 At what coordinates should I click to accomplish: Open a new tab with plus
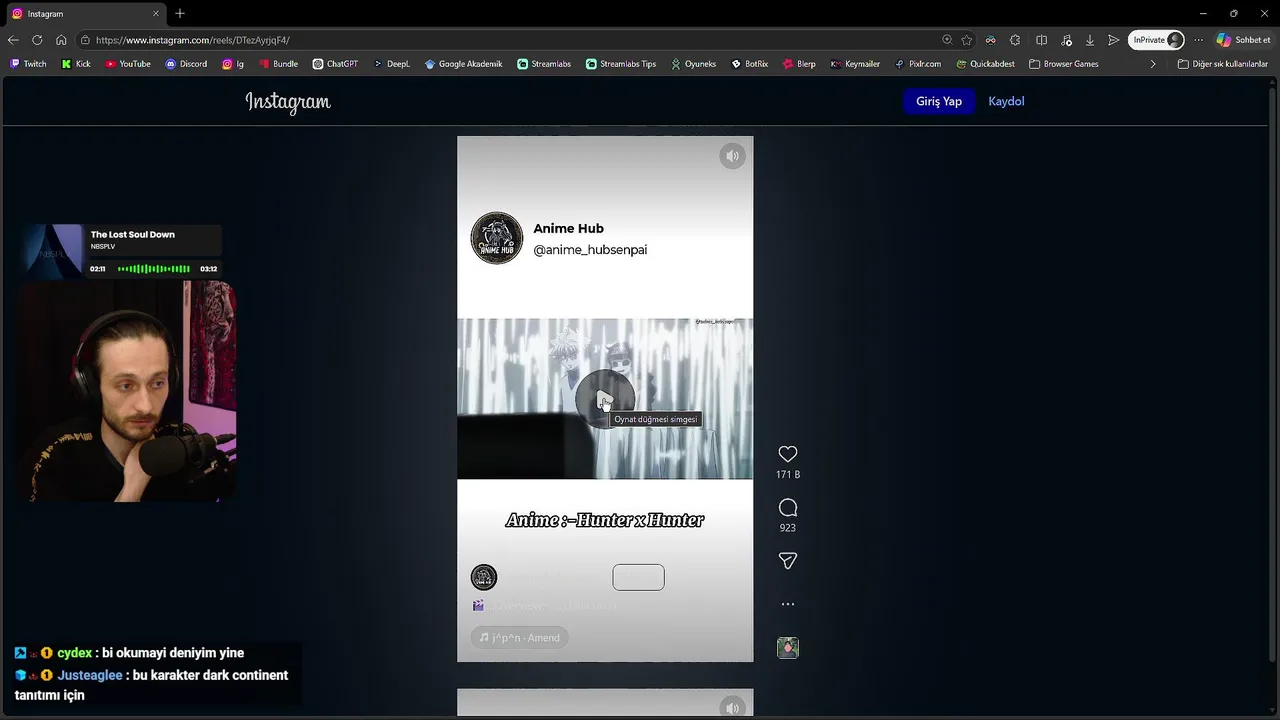coord(180,13)
